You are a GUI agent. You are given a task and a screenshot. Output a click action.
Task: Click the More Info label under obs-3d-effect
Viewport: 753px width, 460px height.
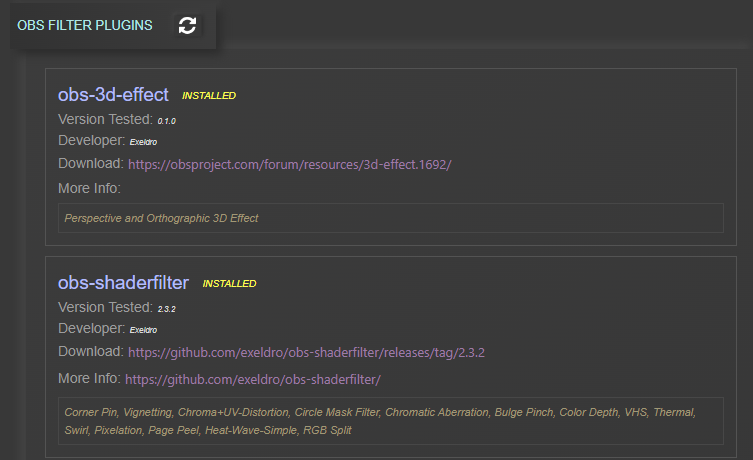[x=89, y=188]
